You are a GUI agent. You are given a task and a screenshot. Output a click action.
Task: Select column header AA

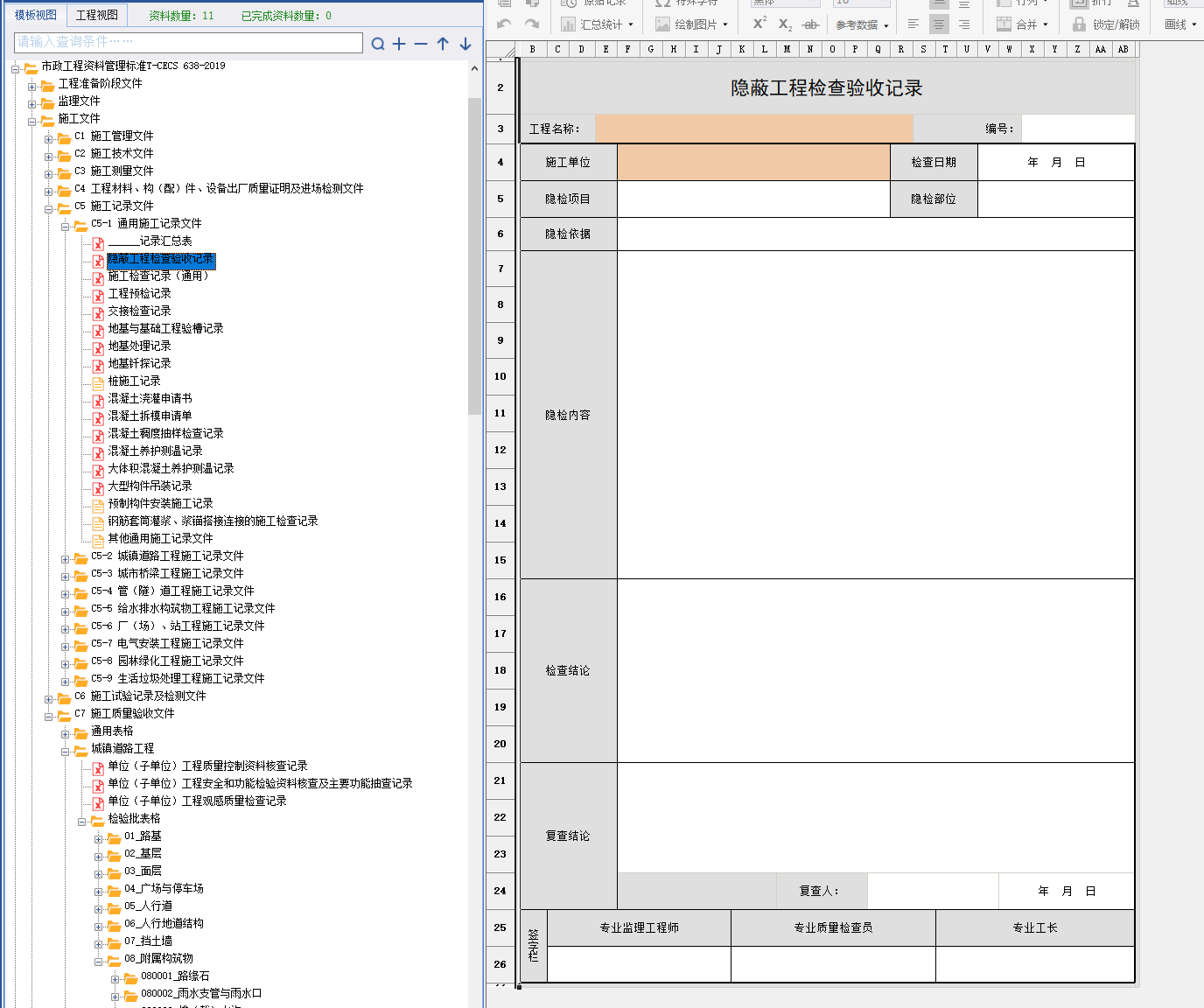[x=1100, y=49]
